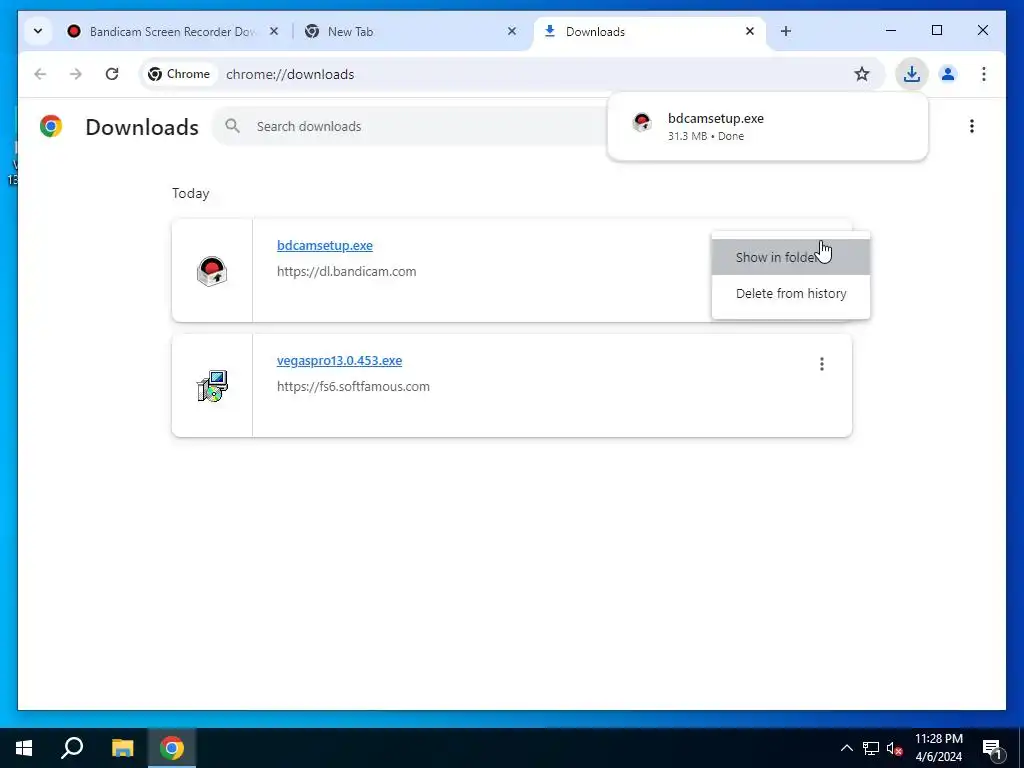
Task: Close the Downloads tab
Action: tap(750, 31)
